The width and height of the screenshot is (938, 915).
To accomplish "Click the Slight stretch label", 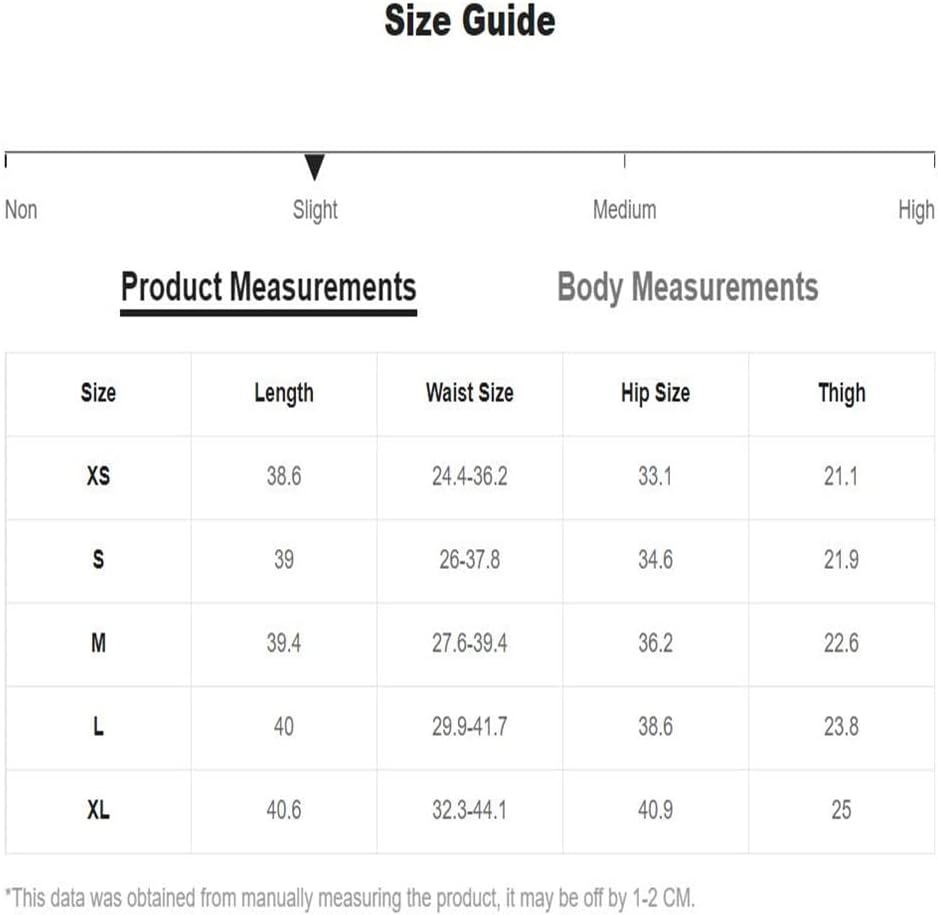I will coord(315,211).
